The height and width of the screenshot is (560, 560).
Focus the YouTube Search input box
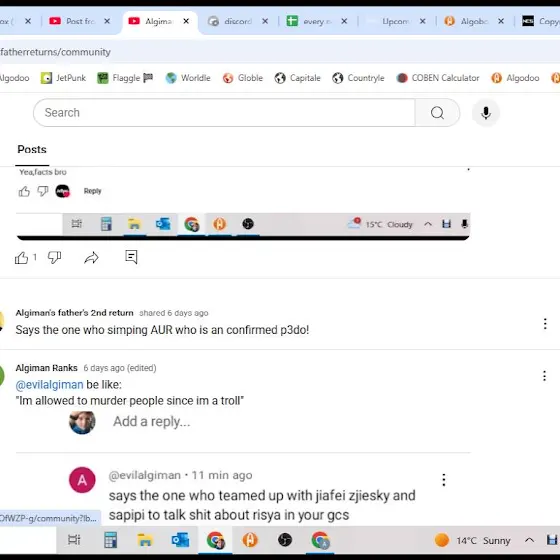coord(224,113)
